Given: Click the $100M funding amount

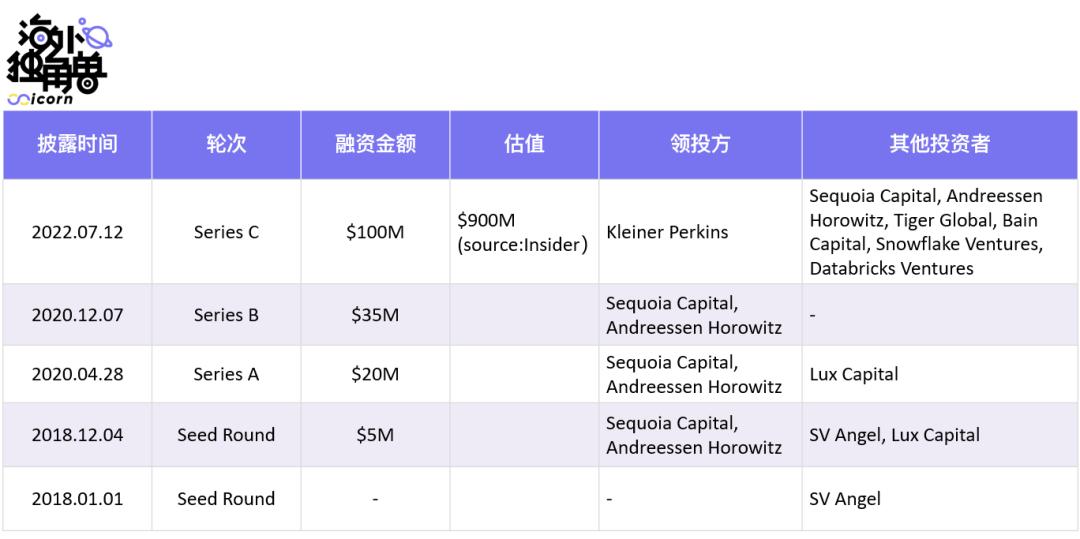Looking at the screenshot, I should [375, 232].
